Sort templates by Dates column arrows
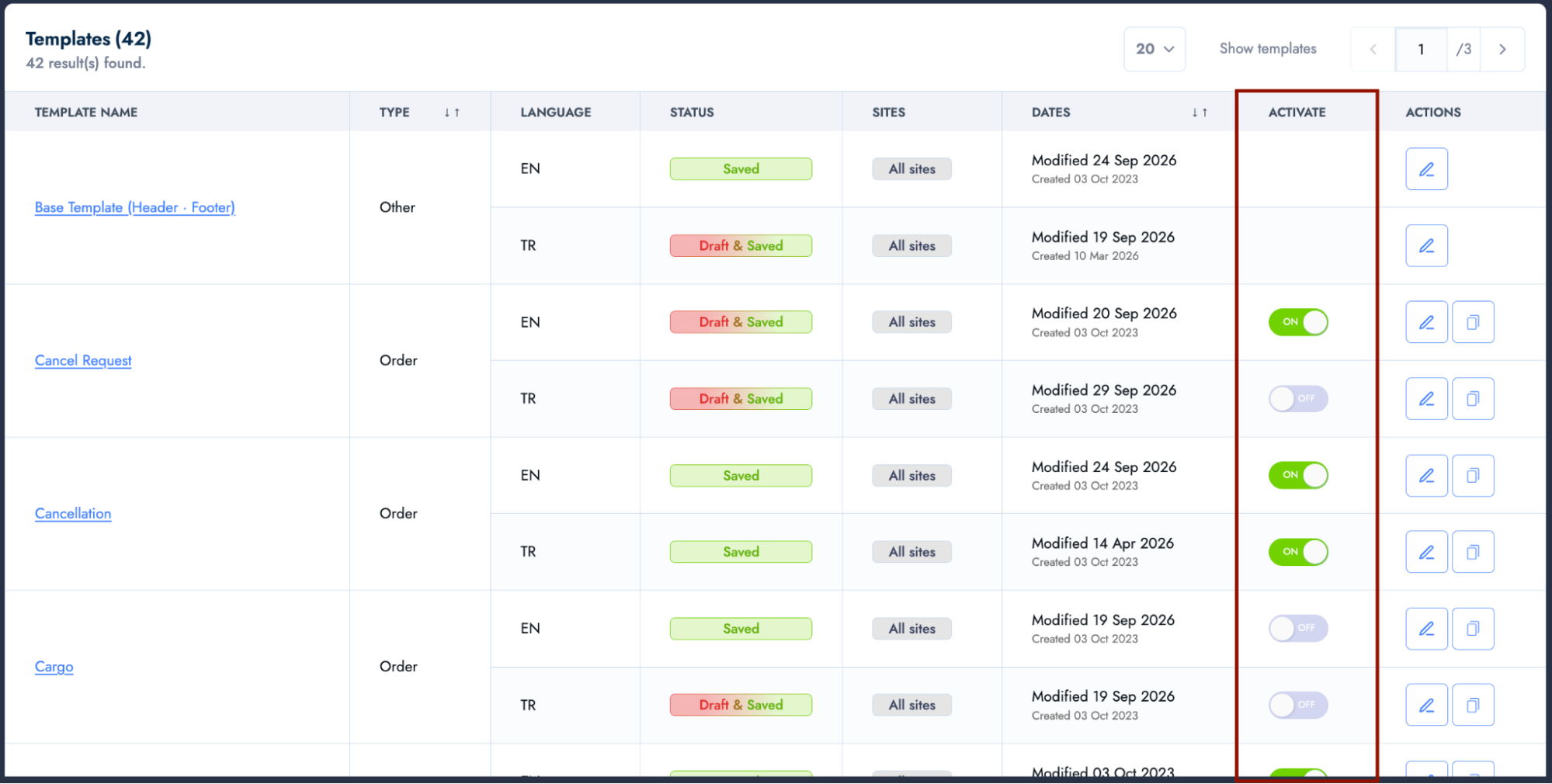 click(1200, 113)
